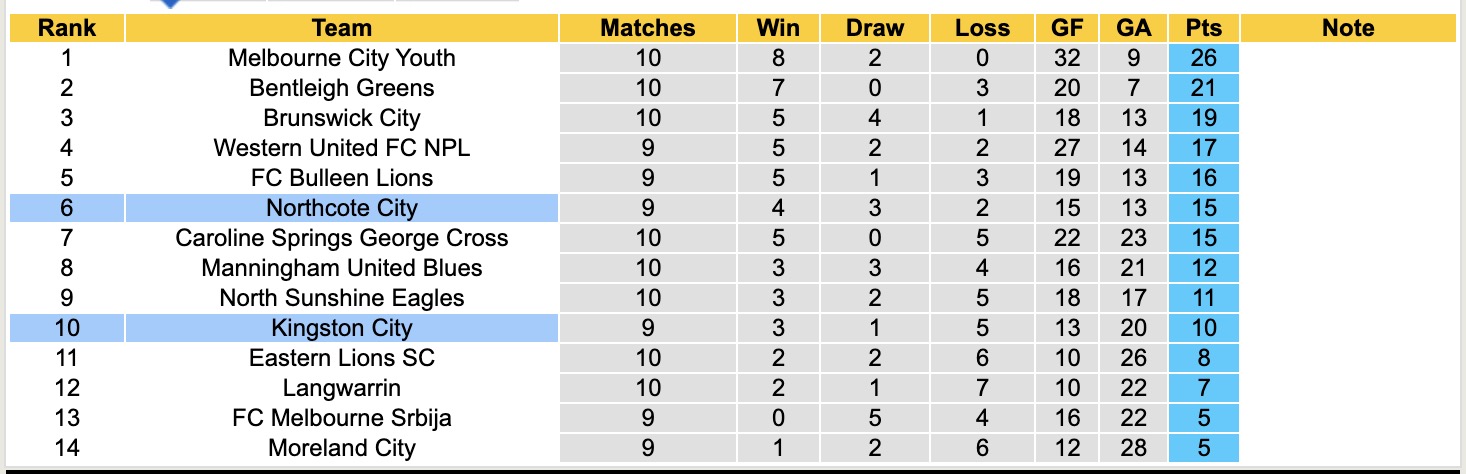Click Bentleigh Greens' 21 points cell
Viewport: 1466px width, 474px height.
tap(1204, 88)
